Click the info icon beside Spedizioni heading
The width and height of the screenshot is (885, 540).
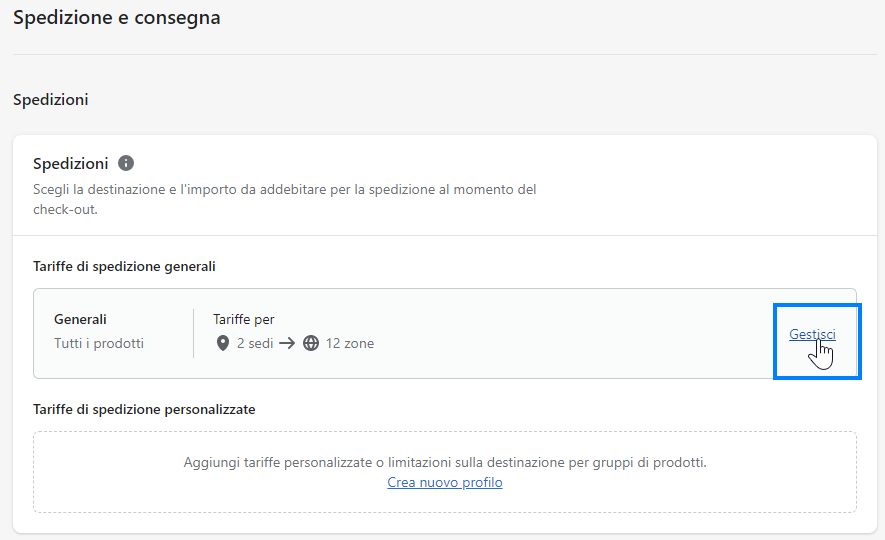click(x=126, y=163)
